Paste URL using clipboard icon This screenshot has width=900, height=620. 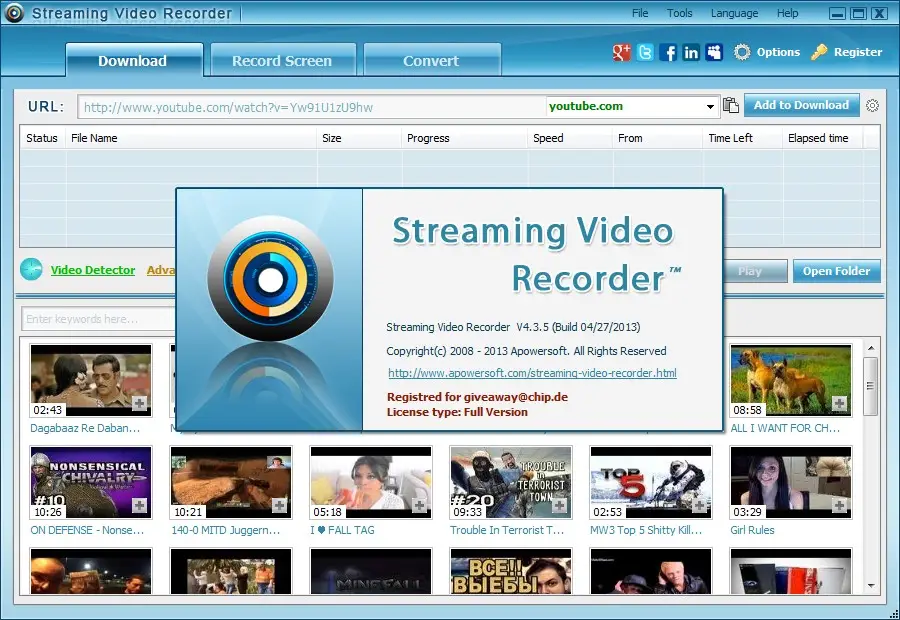pyautogui.click(x=731, y=106)
